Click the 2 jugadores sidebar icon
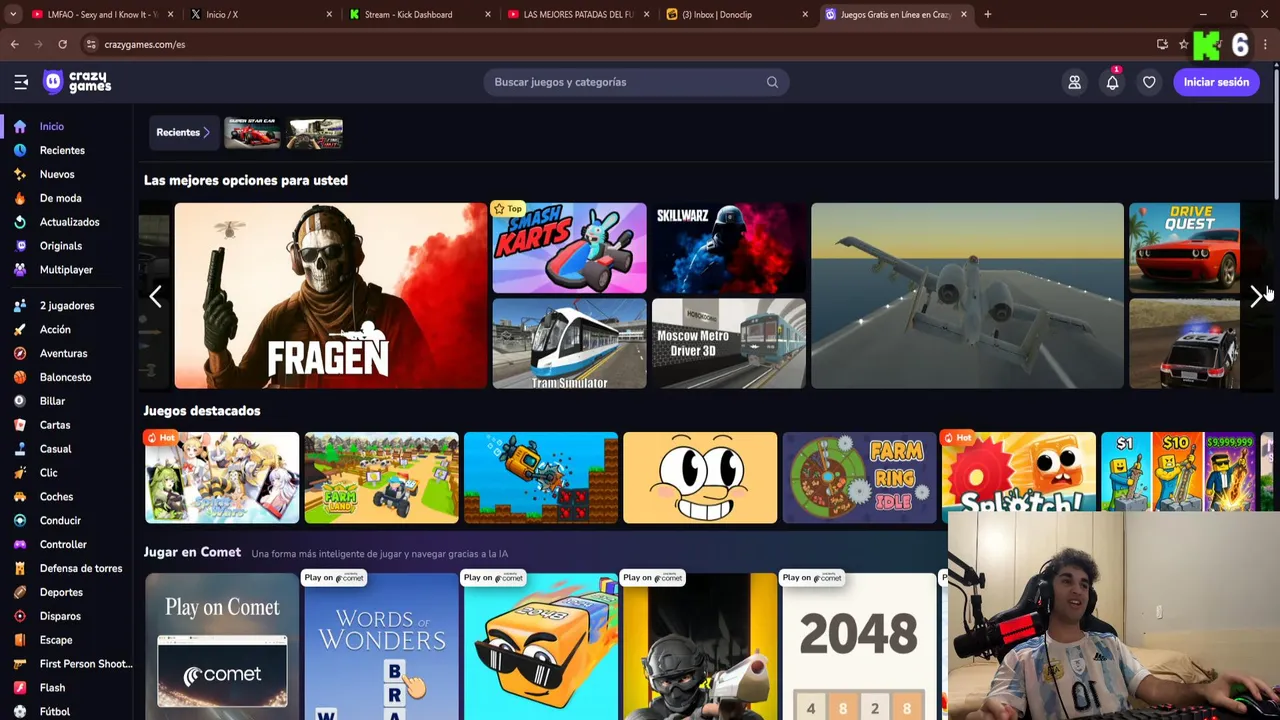This screenshot has height=720, width=1280. 20,305
